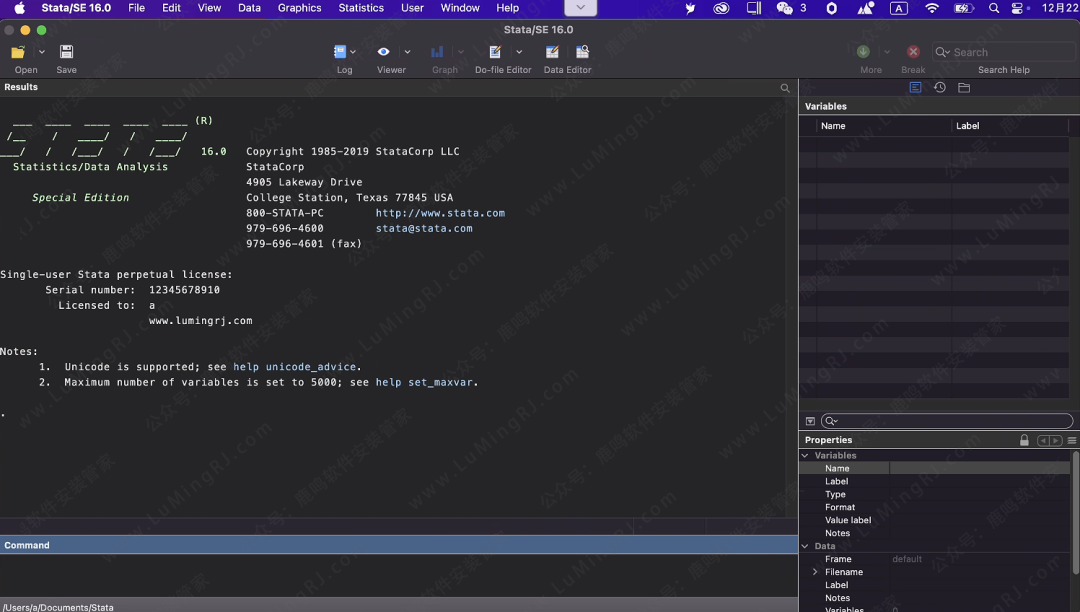Image resolution: width=1080 pixels, height=612 pixels.
Task: Open the Viewer with the eye icon
Action: (383, 52)
